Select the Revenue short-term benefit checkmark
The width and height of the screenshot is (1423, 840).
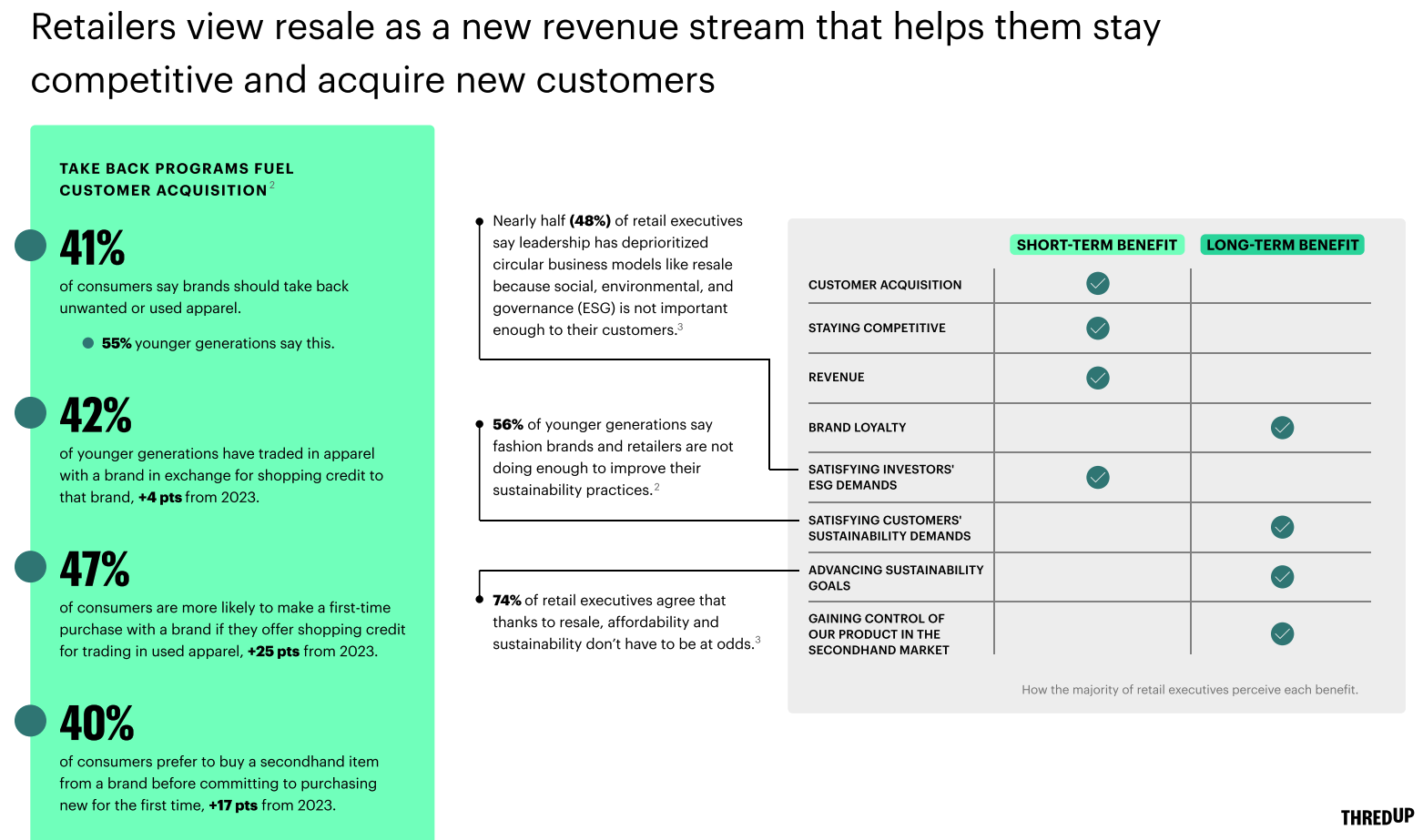coord(1097,378)
